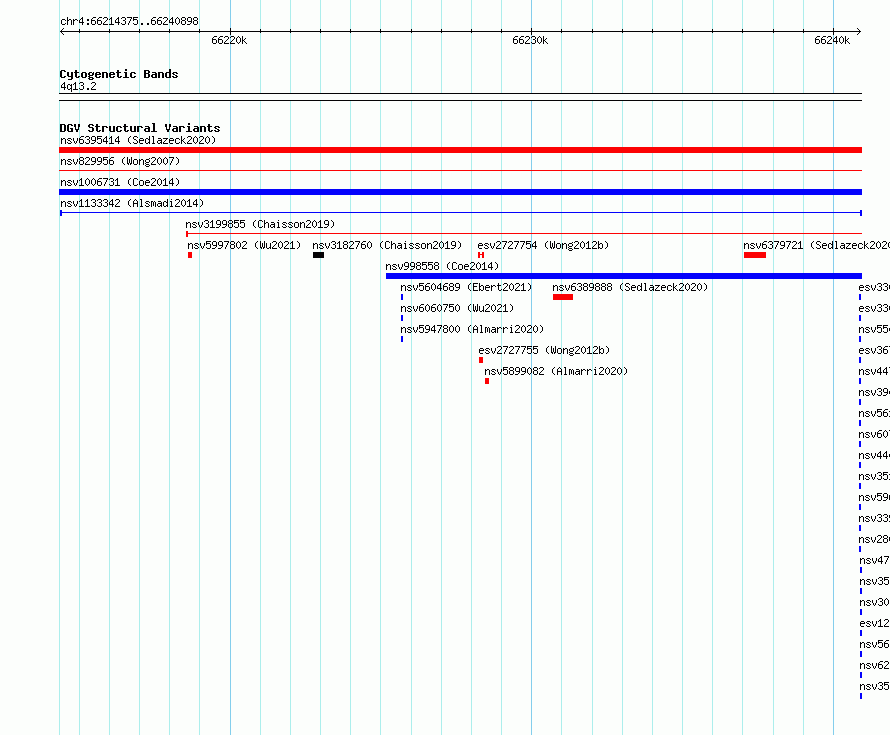
Task: Open nsv829956 (Wong2007) variant label
Action: (120, 161)
